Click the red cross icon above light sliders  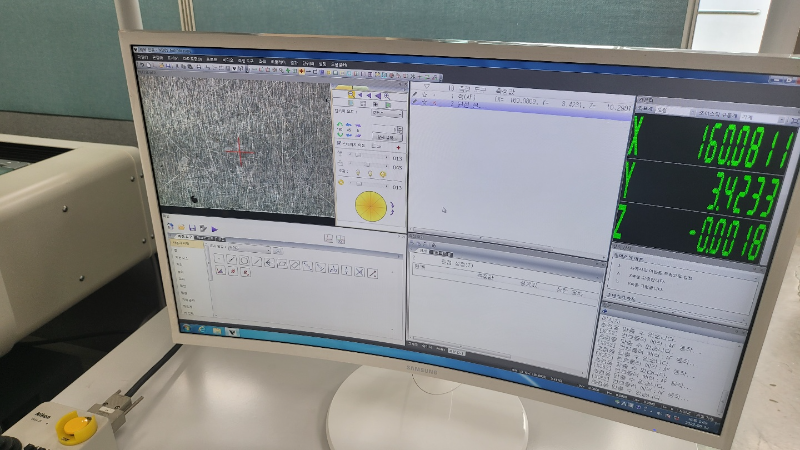[x=398, y=147]
